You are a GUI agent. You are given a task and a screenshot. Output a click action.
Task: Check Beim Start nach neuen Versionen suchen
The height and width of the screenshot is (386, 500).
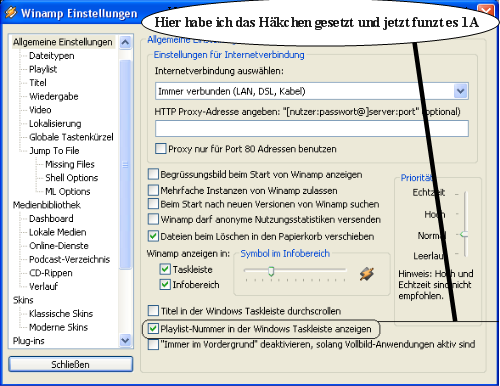tap(153, 204)
